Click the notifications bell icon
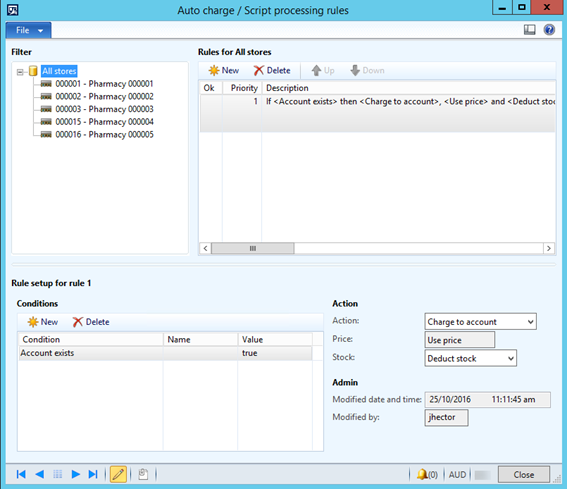The width and height of the screenshot is (567, 489). click(422, 474)
